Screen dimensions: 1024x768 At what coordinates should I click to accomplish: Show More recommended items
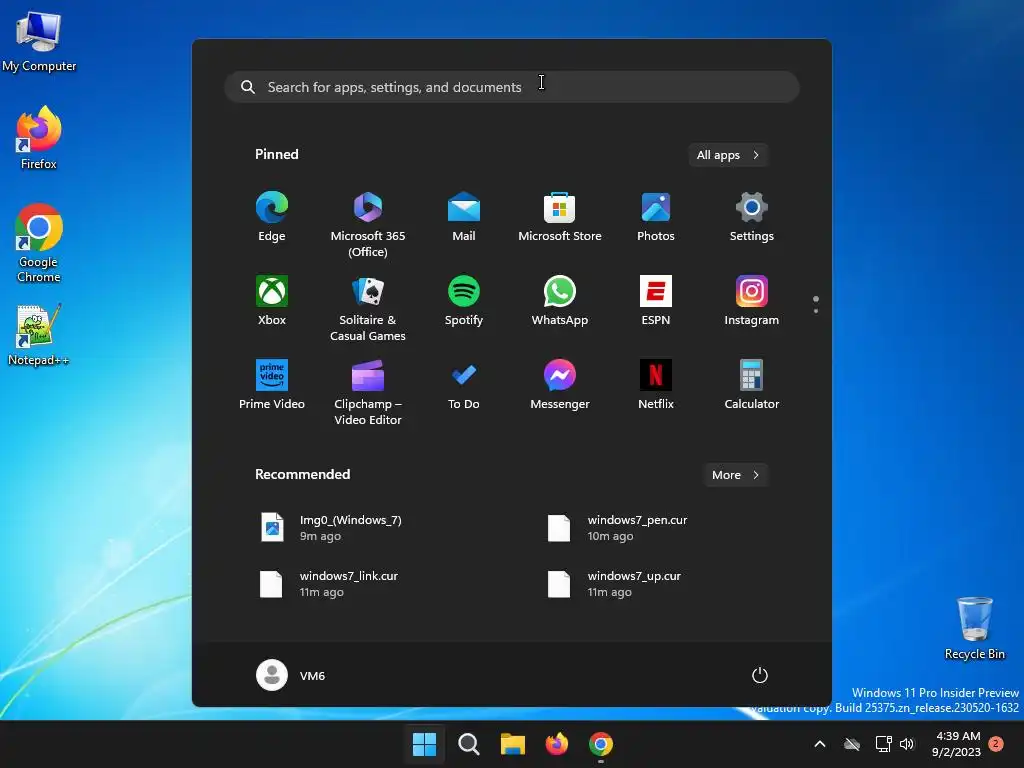coord(735,475)
